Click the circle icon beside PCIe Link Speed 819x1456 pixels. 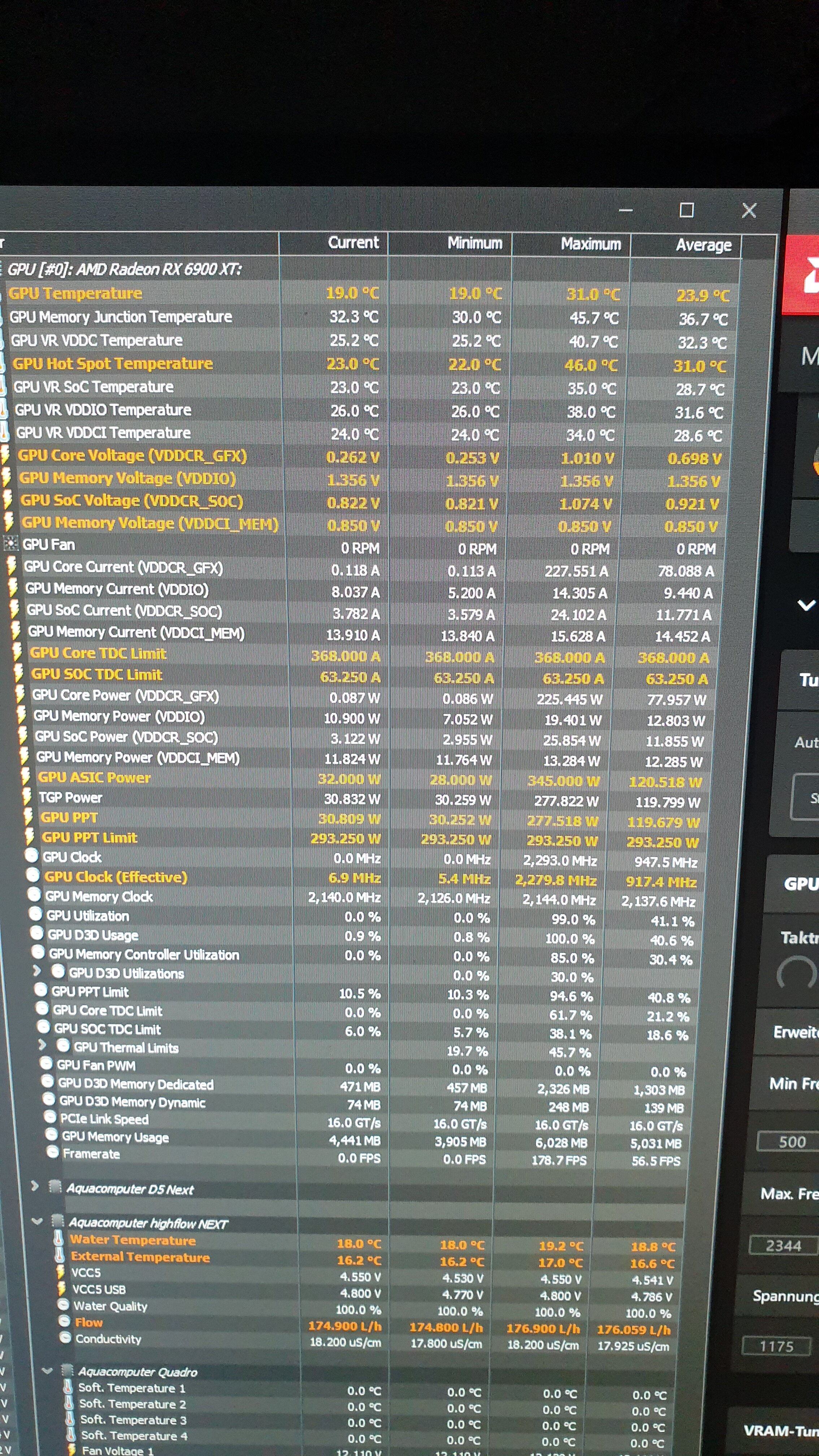click(50, 1117)
